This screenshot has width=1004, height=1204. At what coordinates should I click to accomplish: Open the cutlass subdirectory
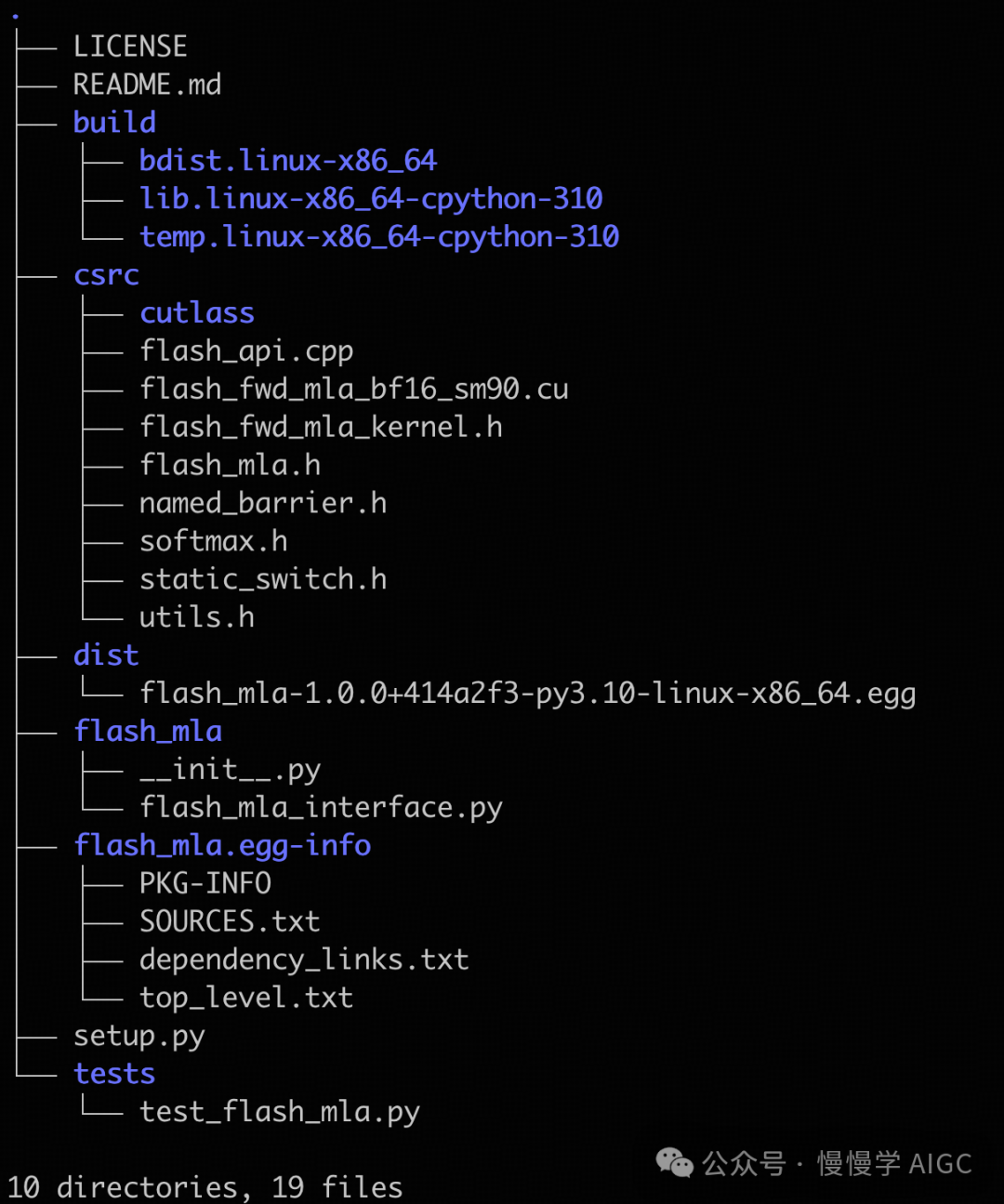196,313
